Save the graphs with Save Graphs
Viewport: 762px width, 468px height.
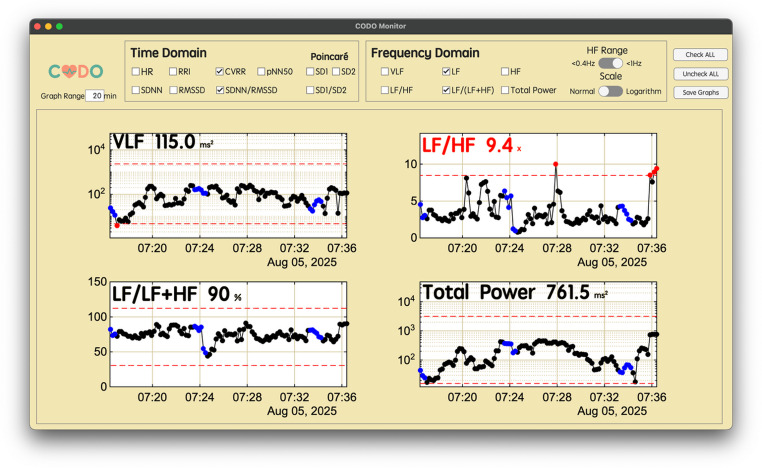(x=700, y=92)
